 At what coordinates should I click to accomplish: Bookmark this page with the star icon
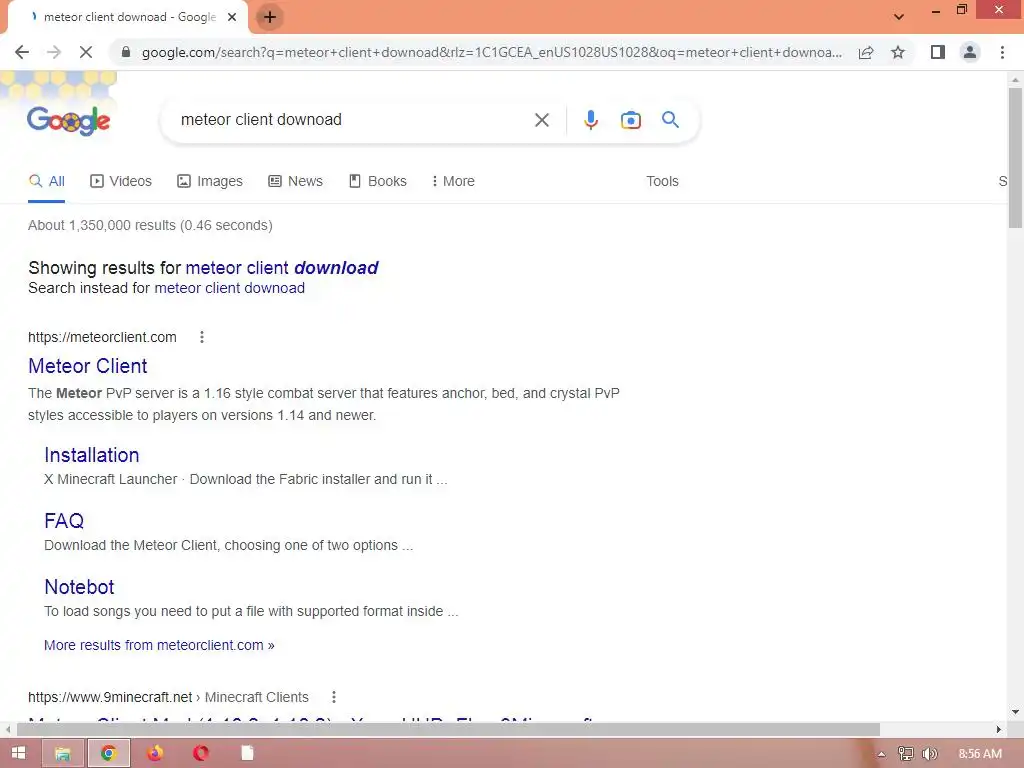click(x=898, y=52)
